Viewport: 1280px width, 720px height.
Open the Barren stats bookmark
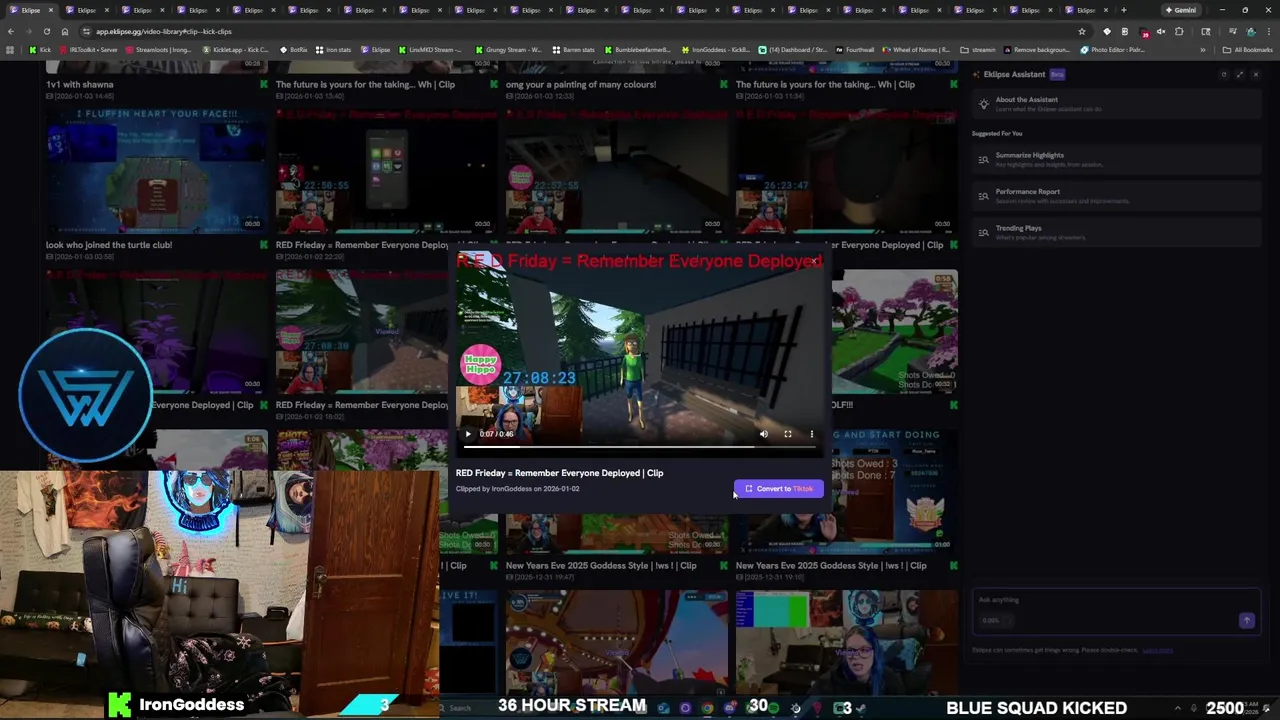point(573,49)
